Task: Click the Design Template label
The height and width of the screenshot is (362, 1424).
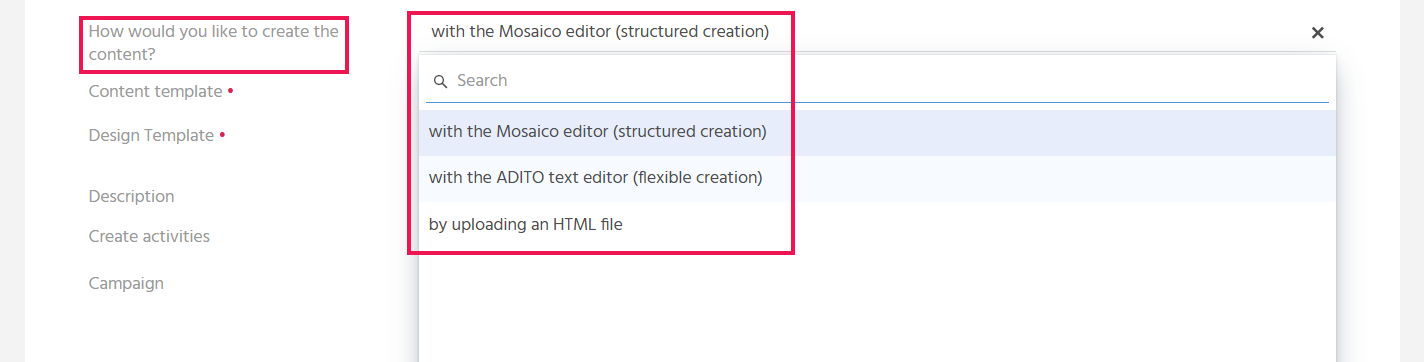Action: click(151, 135)
